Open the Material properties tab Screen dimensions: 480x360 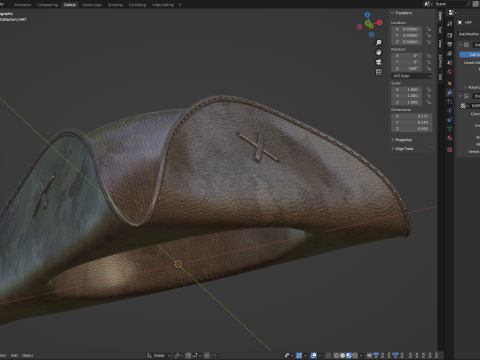(x=450, y=138)
